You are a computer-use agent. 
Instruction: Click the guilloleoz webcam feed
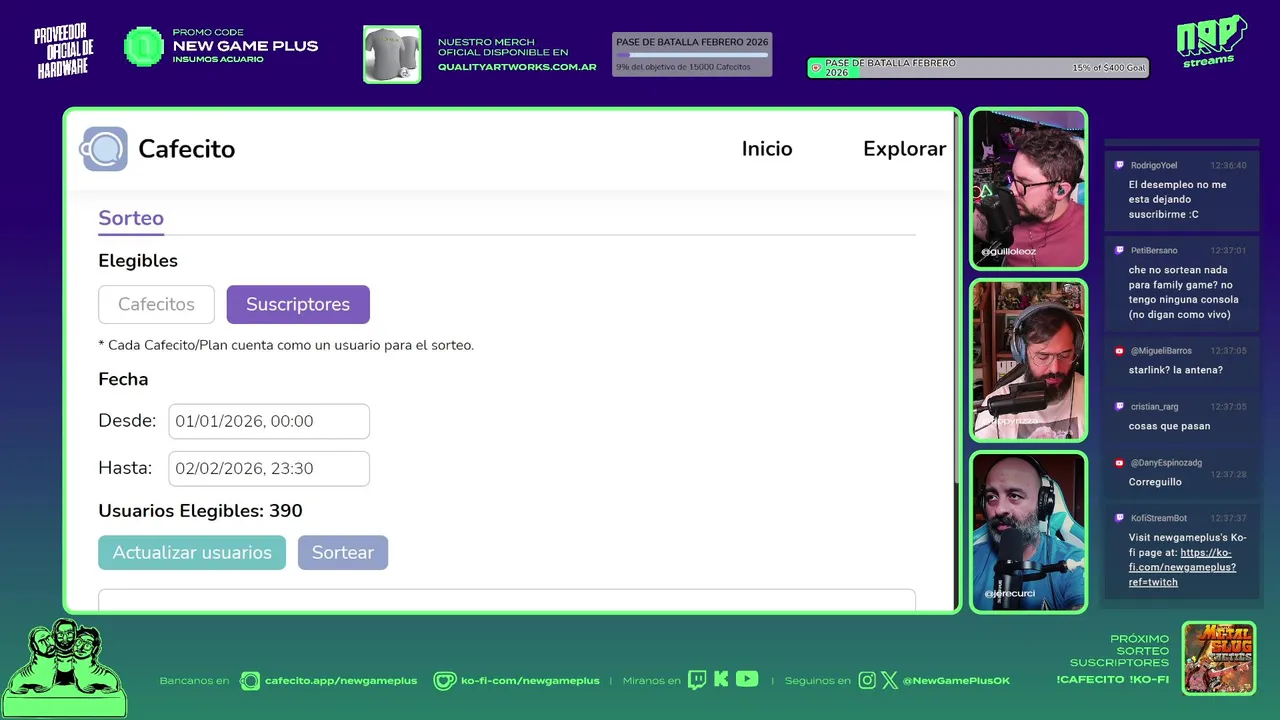(1028, 189)
